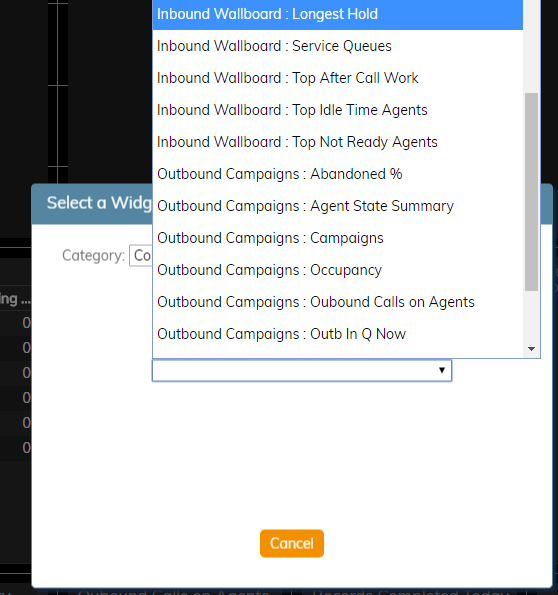The width and height of the screenshot is (558, 595).
Task: Choose Outbound Campaigns : Outb In Q Now
Action: click(x=337, y=334)
